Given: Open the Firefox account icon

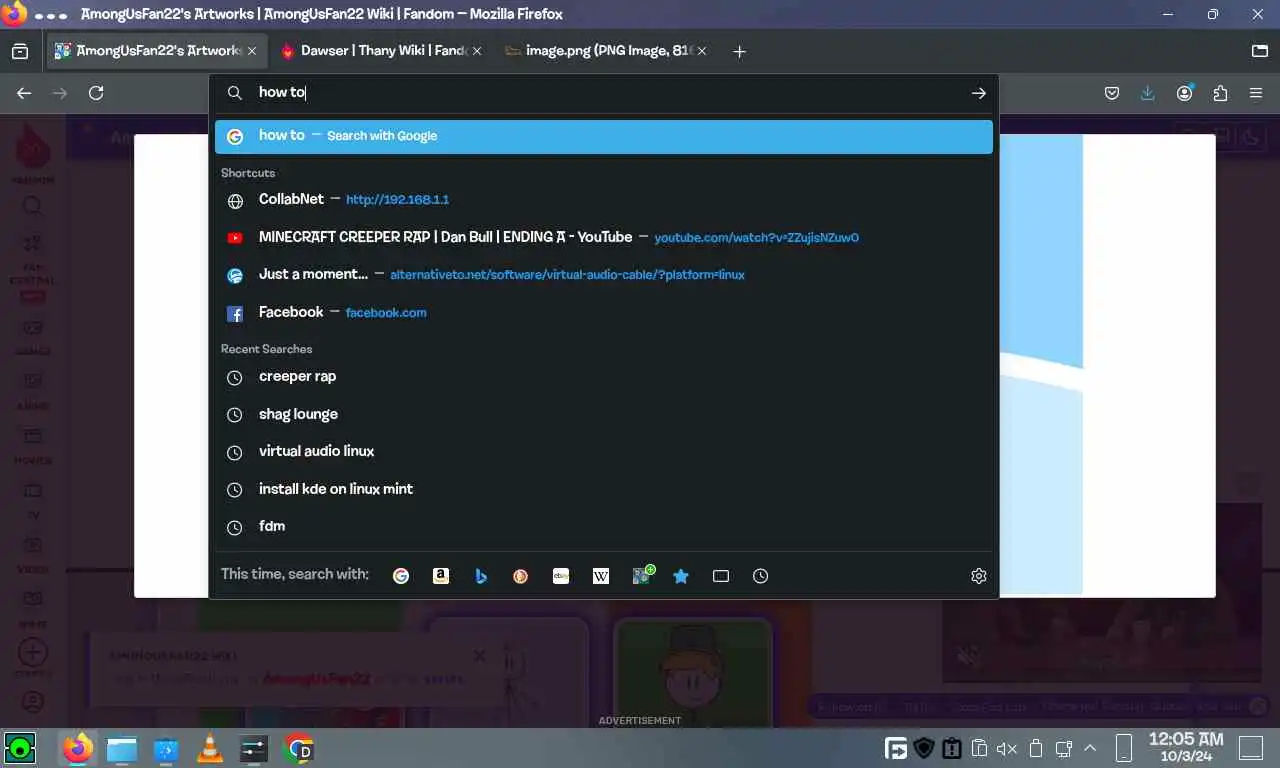Looking at the screenshot, I should pyautogui.click(x=1185, y=93).
